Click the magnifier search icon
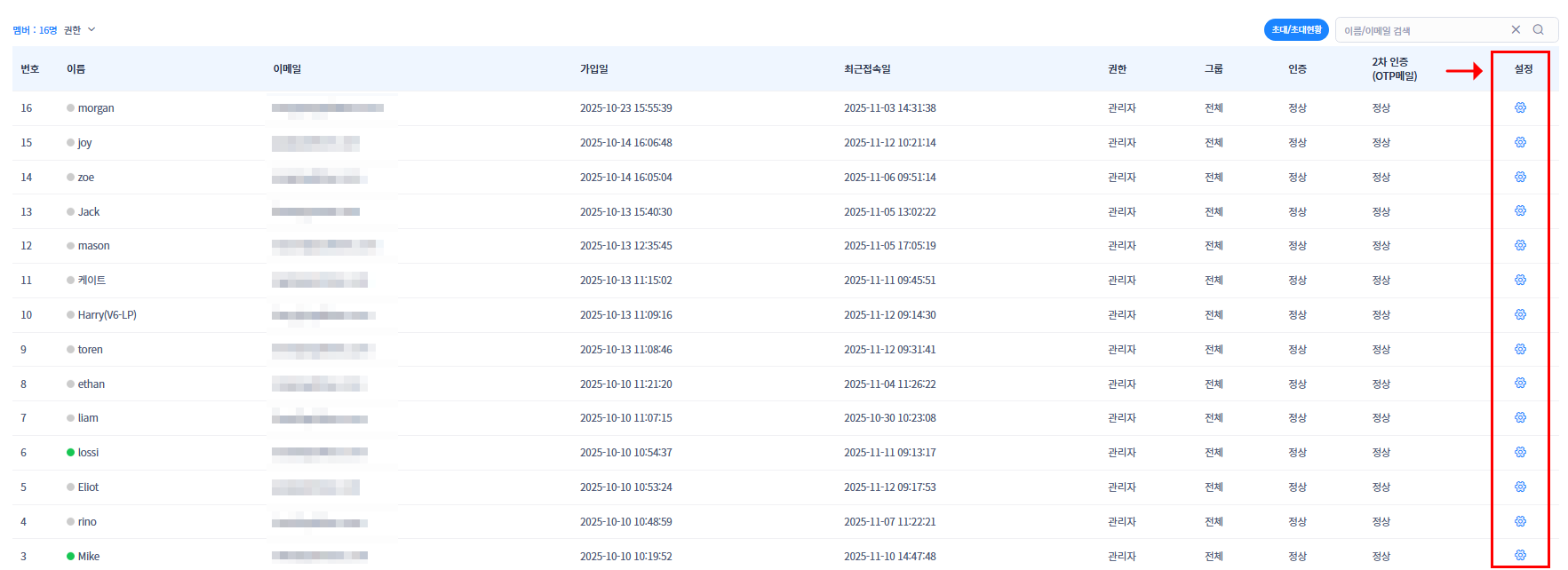The height and width of the screenshot is (570, 1568). pyautogui.click(x=1539, y=30)
